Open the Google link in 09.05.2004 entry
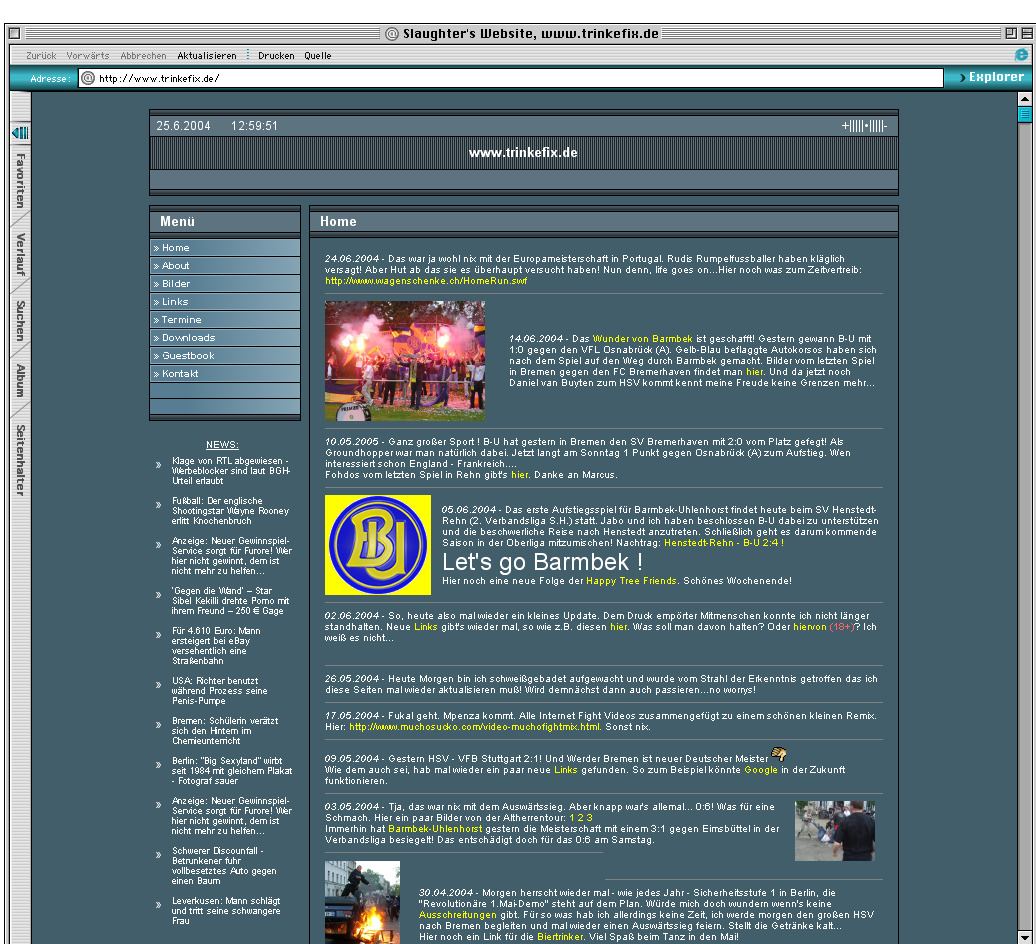 pyautogui.click(x=760, y=770)
